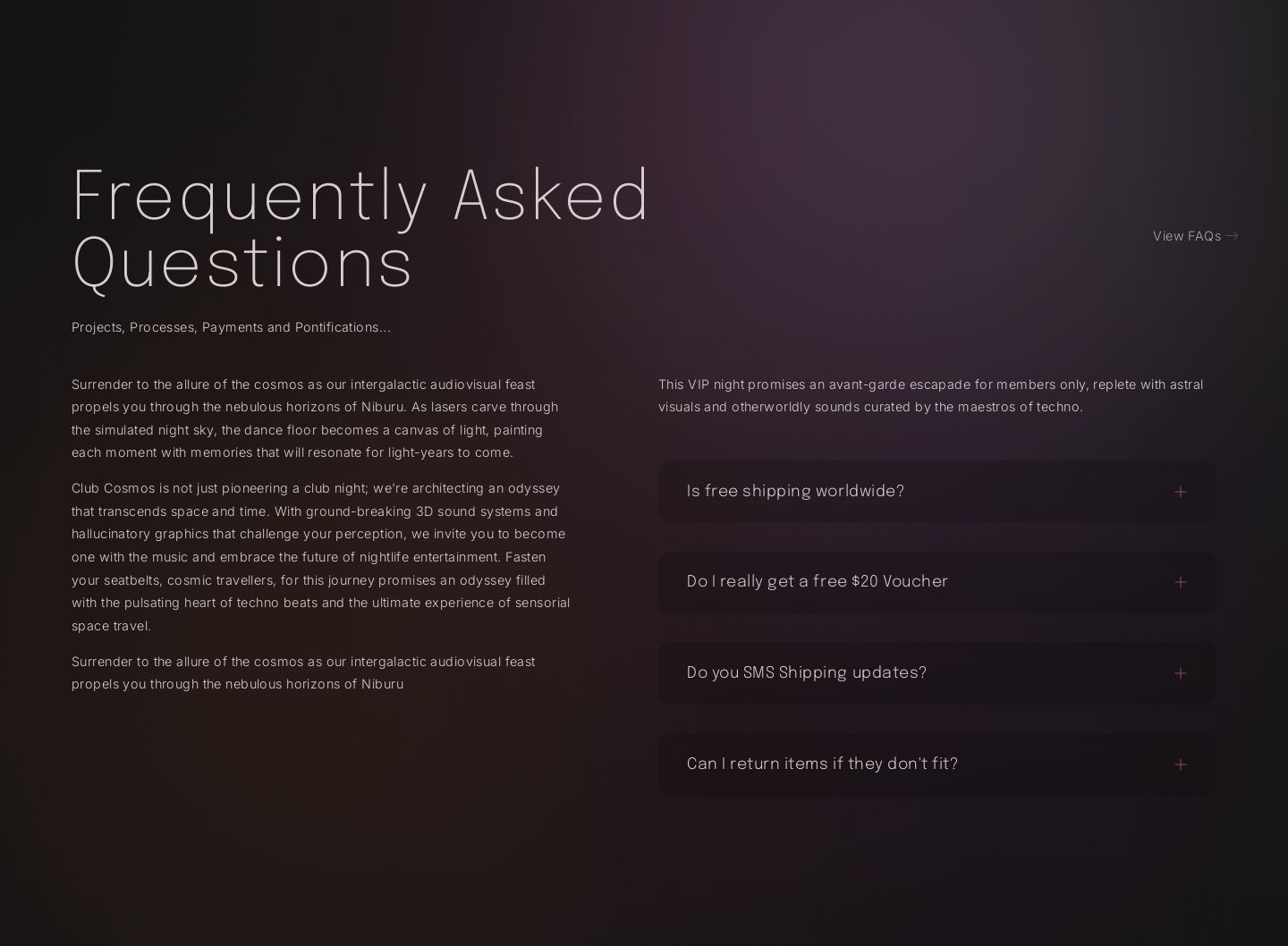Open the View FAQs link
This screenshot has height=946, width=1288.
pyautogui.click(x=1187, y=236)
